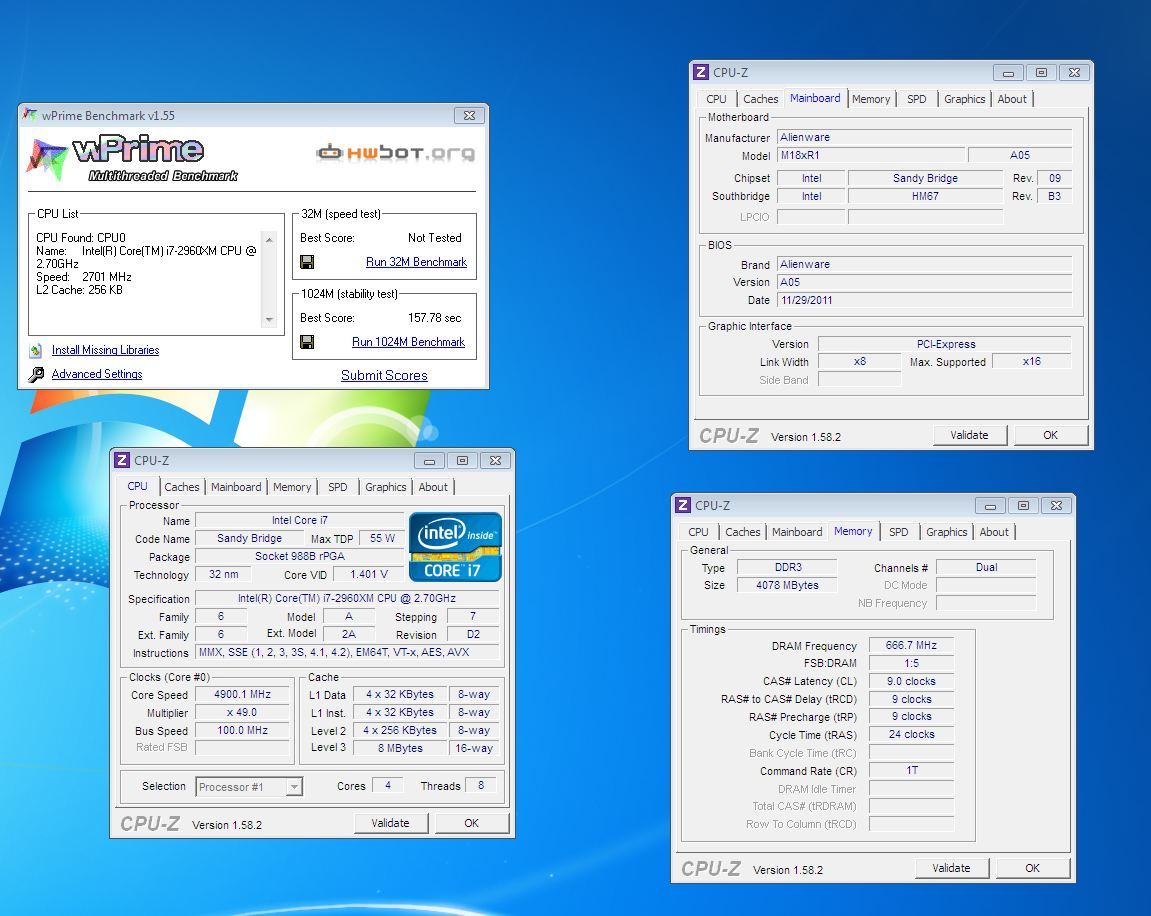Close the wPrime Benchmark window
The image size is (1151, 916).
click(x=469, y=115)
